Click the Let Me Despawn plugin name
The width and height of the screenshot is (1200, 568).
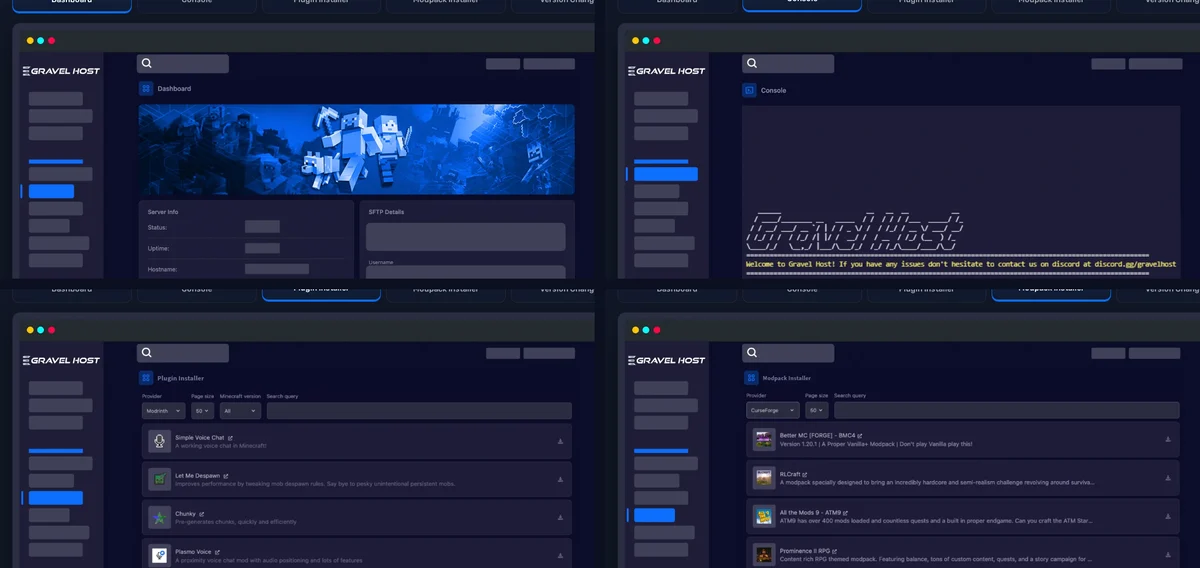pos(197,475)
